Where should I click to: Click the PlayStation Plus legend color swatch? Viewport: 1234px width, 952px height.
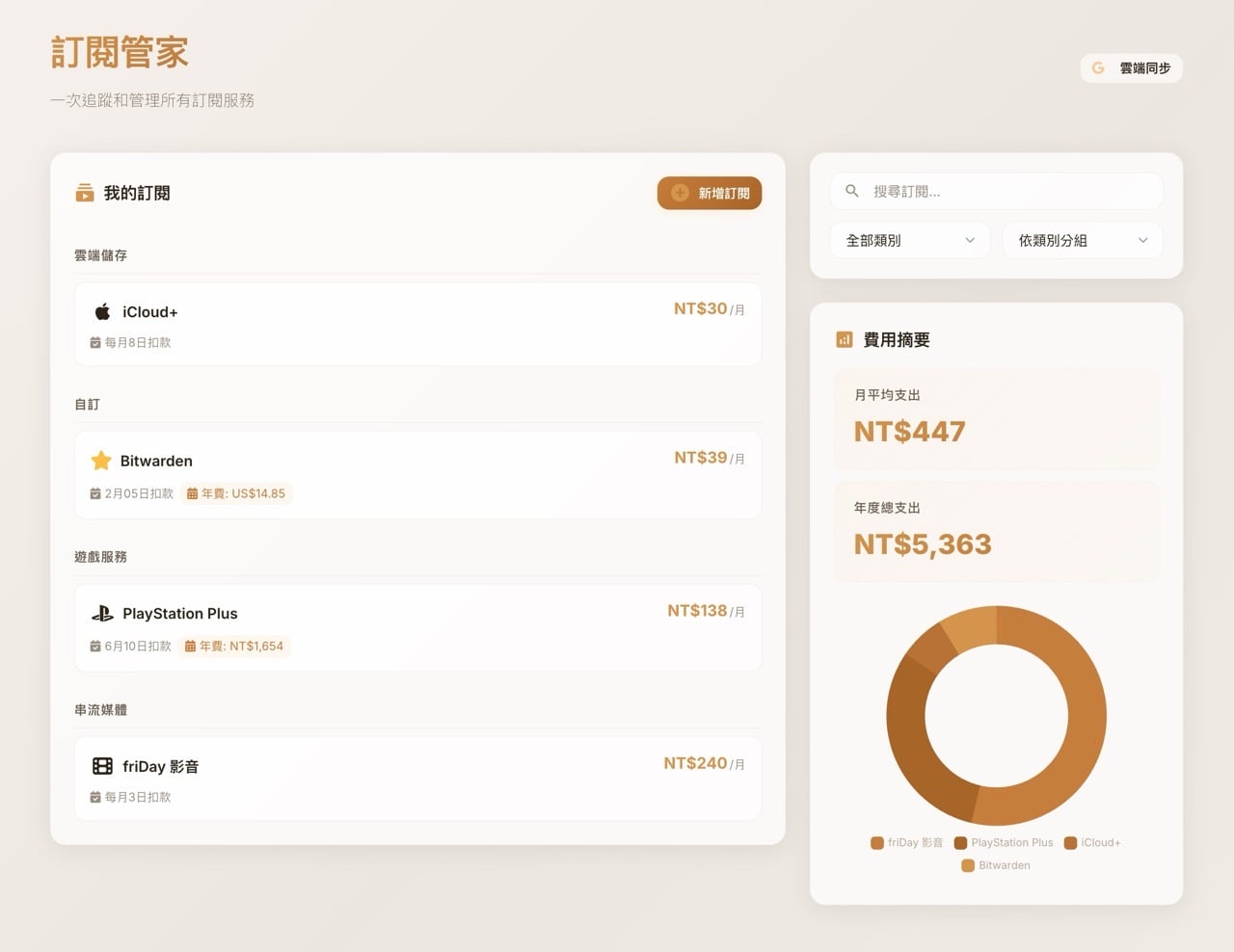tap(960, 842)
